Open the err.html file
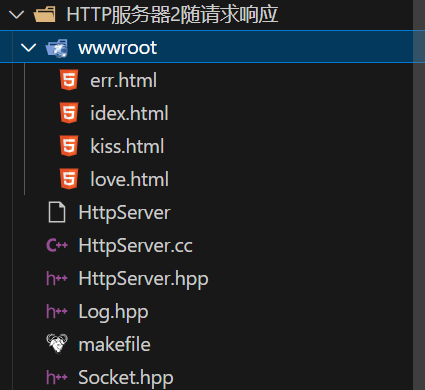Viewport: 425px width, 390px height. (123, 80)
